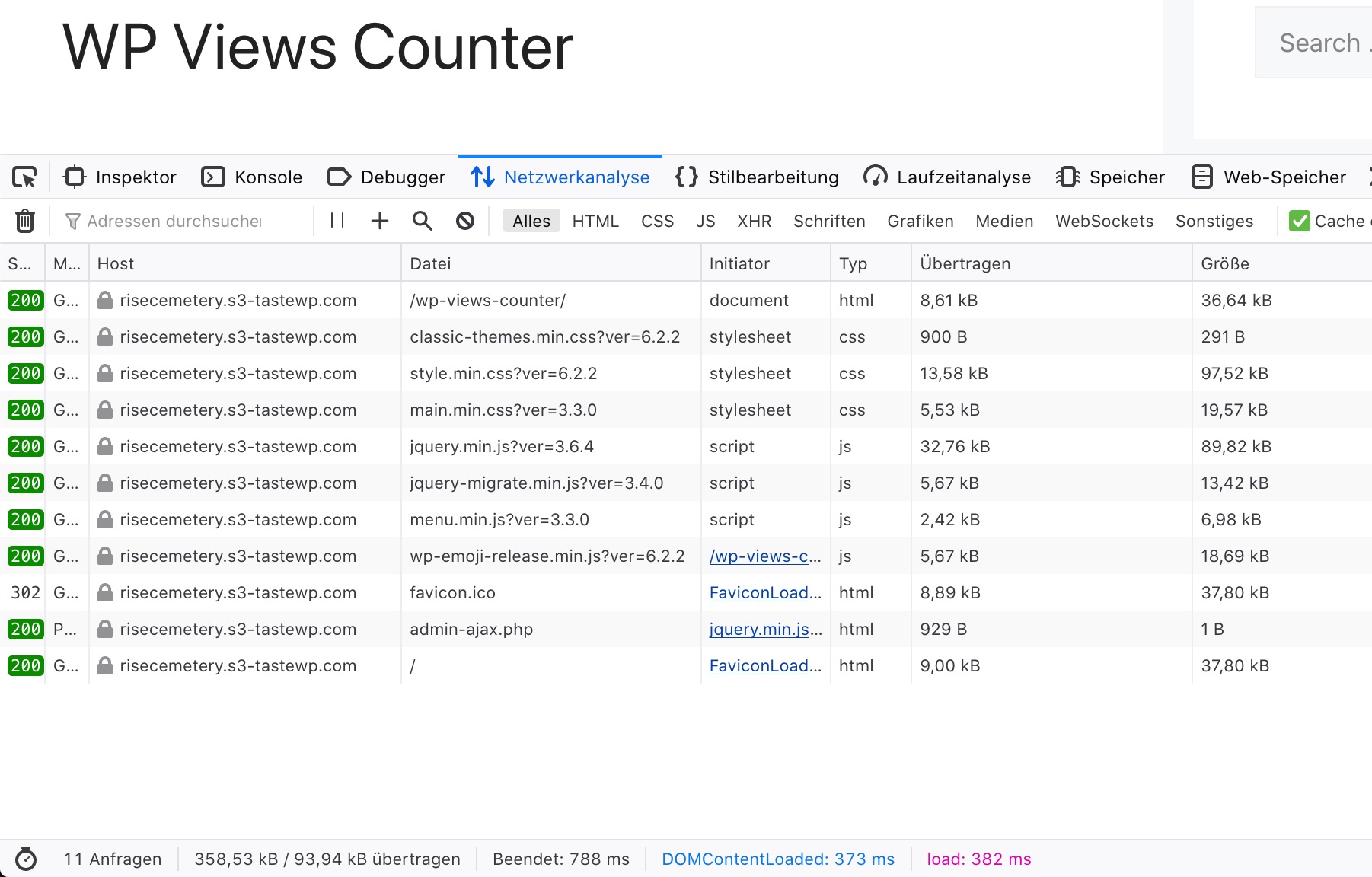
Task: Filter requests by JS
Action: (706, 221)
